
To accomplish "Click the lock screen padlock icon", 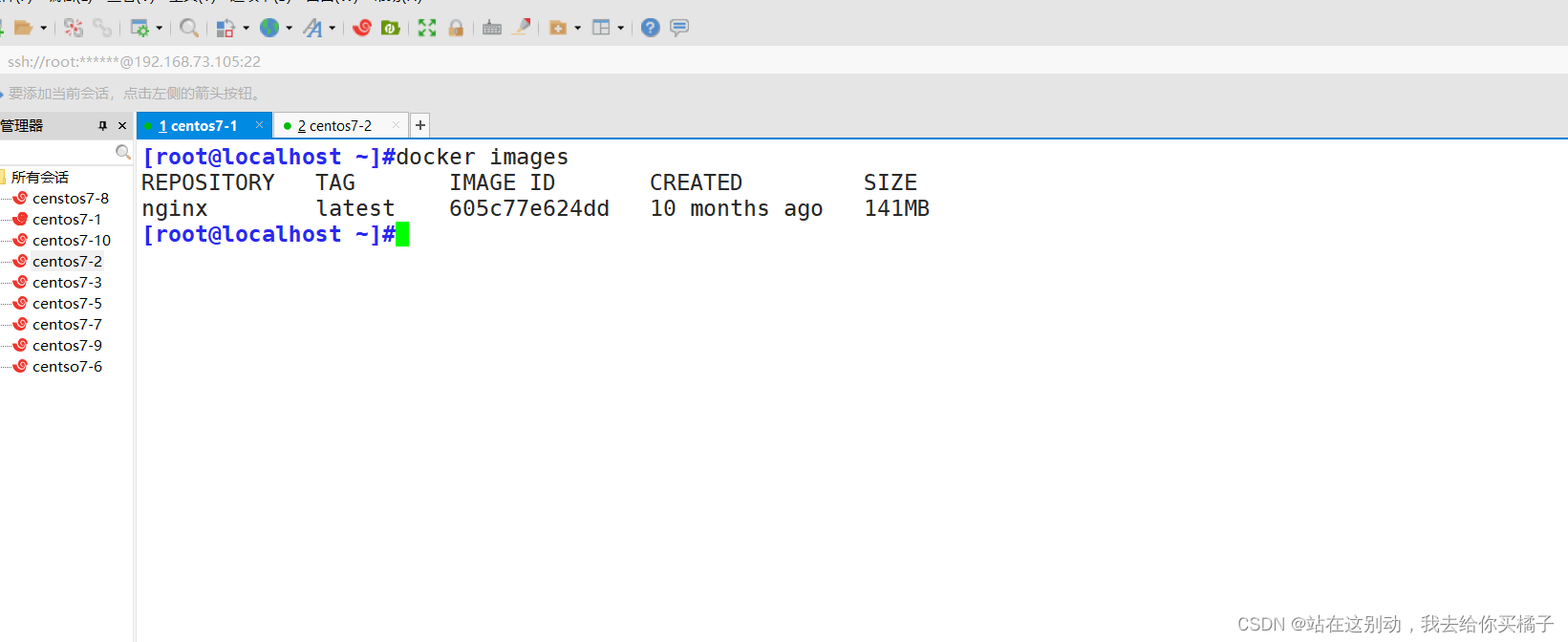I will pos(456,28).
